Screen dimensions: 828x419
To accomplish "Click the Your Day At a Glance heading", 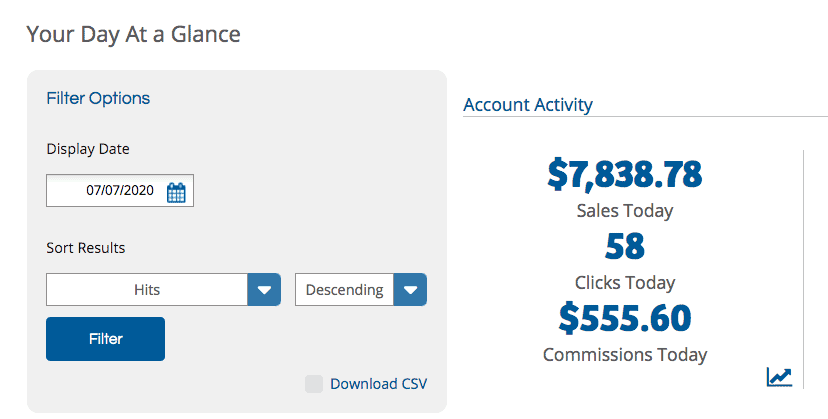I will tap(133, 34).
